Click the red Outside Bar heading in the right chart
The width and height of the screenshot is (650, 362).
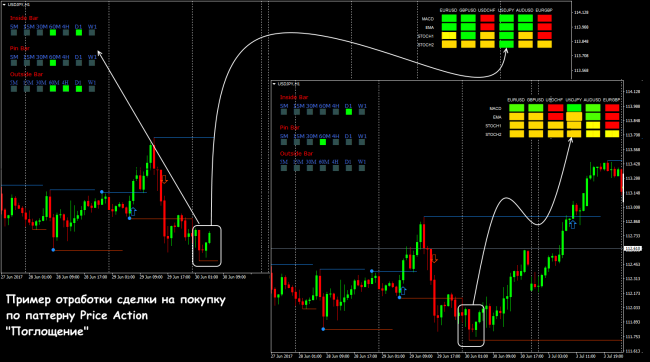pyautogui.click(x=296, y=153)
